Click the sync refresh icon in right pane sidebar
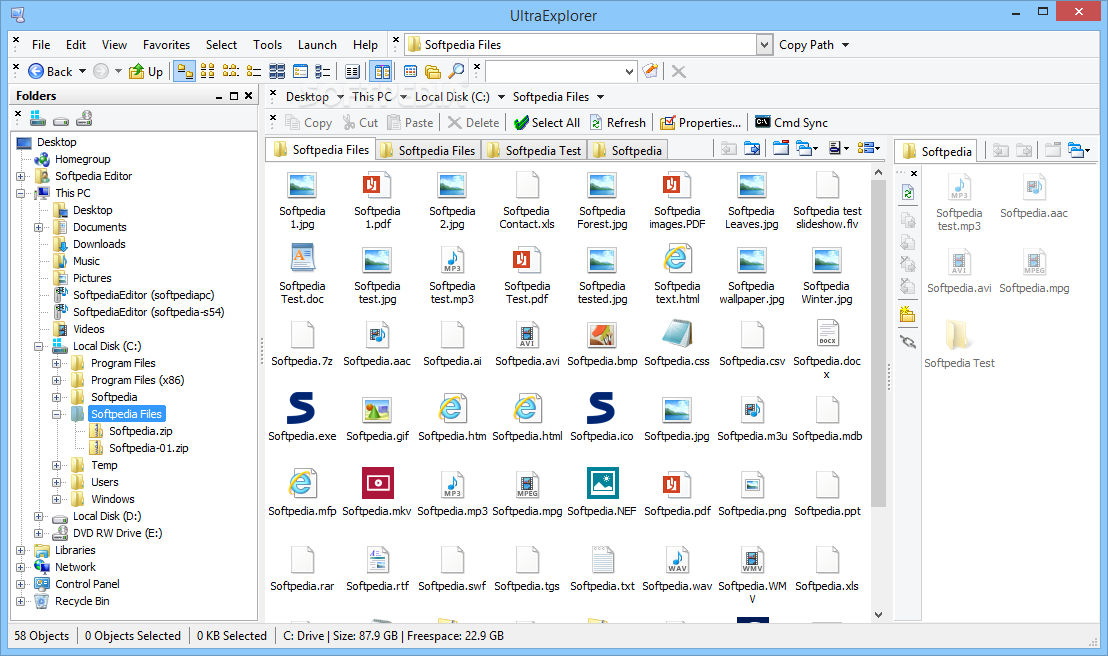Viewport: 1108px width, 656px height. click(x=908, y=192)
